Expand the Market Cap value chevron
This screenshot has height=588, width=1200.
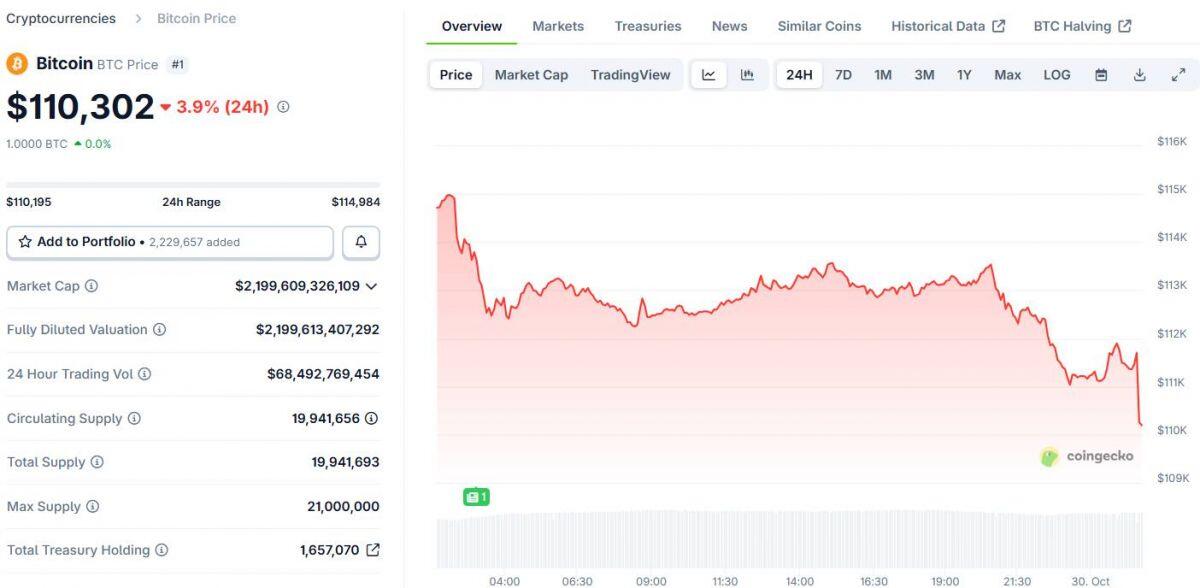pos(370,285)
